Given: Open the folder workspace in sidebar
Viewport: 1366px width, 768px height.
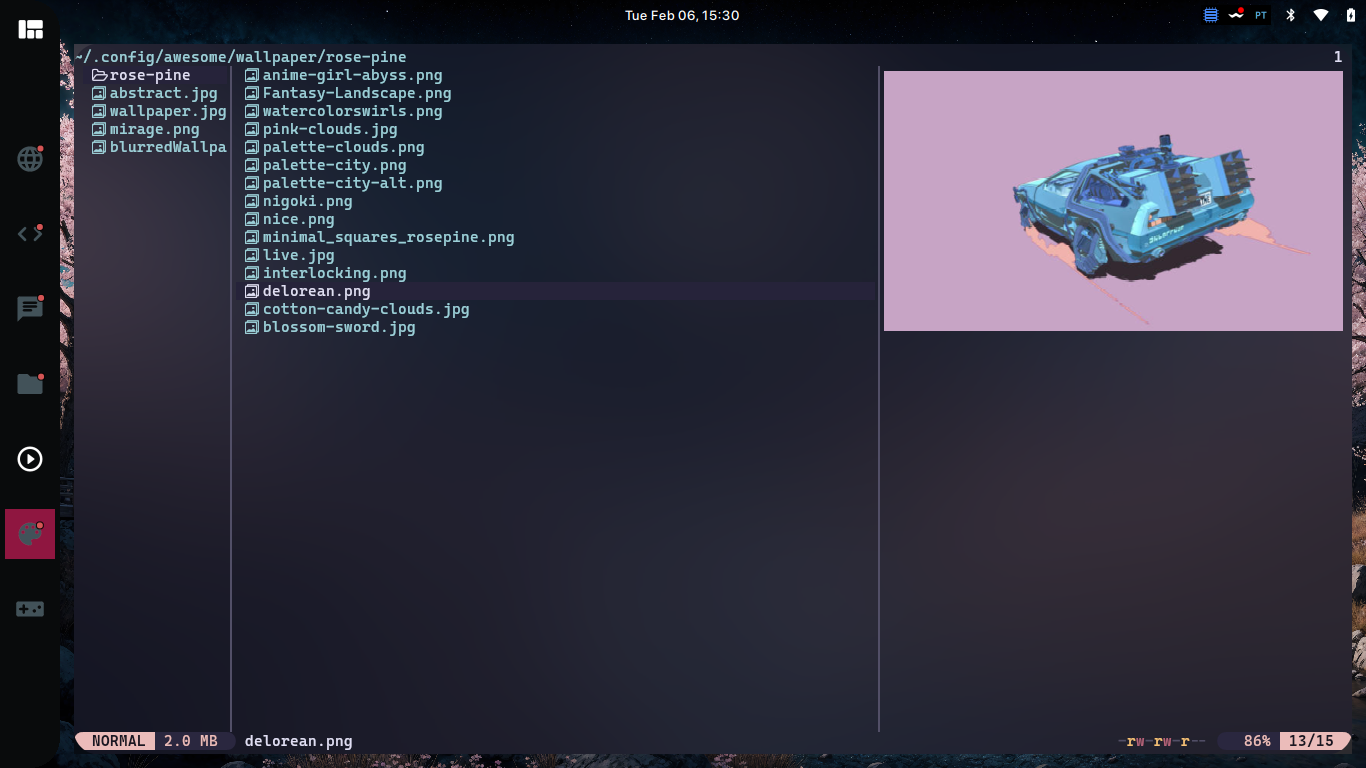Looking at the screenshot, I should tap(30, 384).
